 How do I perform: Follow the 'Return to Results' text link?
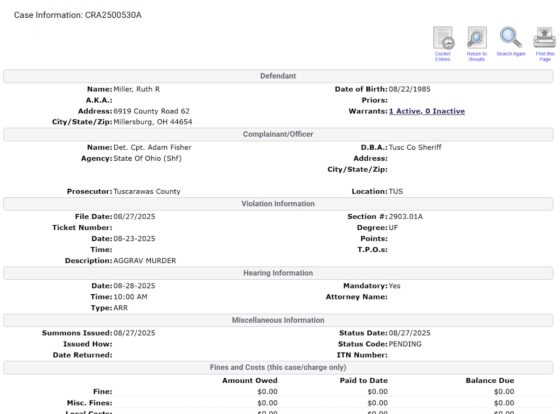pyautogui.click(x=477, y=56)
